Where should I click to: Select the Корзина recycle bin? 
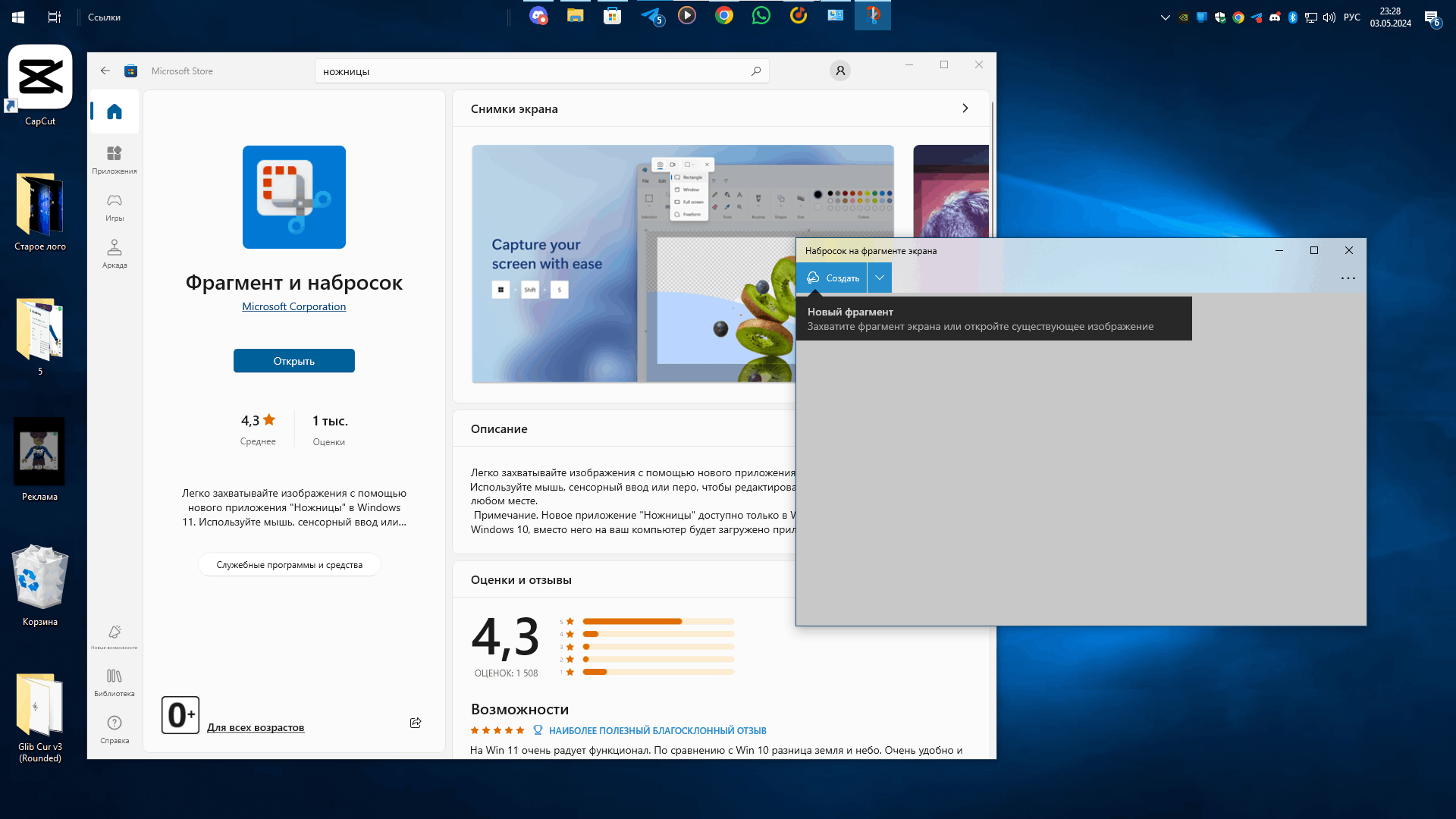pos(40,585)
